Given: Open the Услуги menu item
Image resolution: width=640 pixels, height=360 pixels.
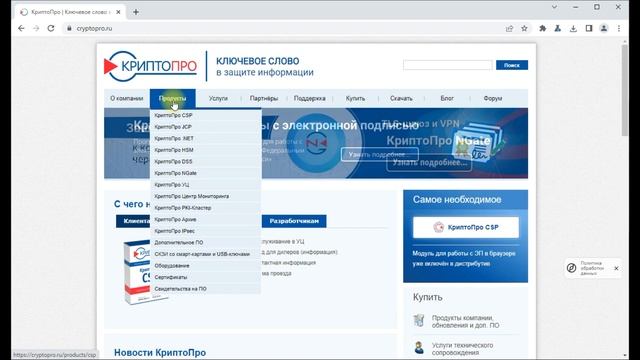Looking at the screenshot, I should click(x=218, y=98).
